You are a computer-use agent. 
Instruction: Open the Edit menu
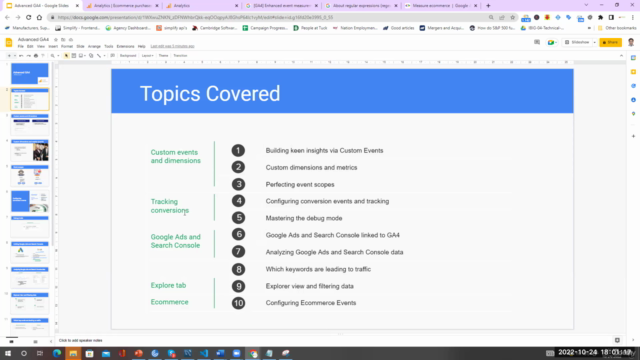click(x=30, y=47)
